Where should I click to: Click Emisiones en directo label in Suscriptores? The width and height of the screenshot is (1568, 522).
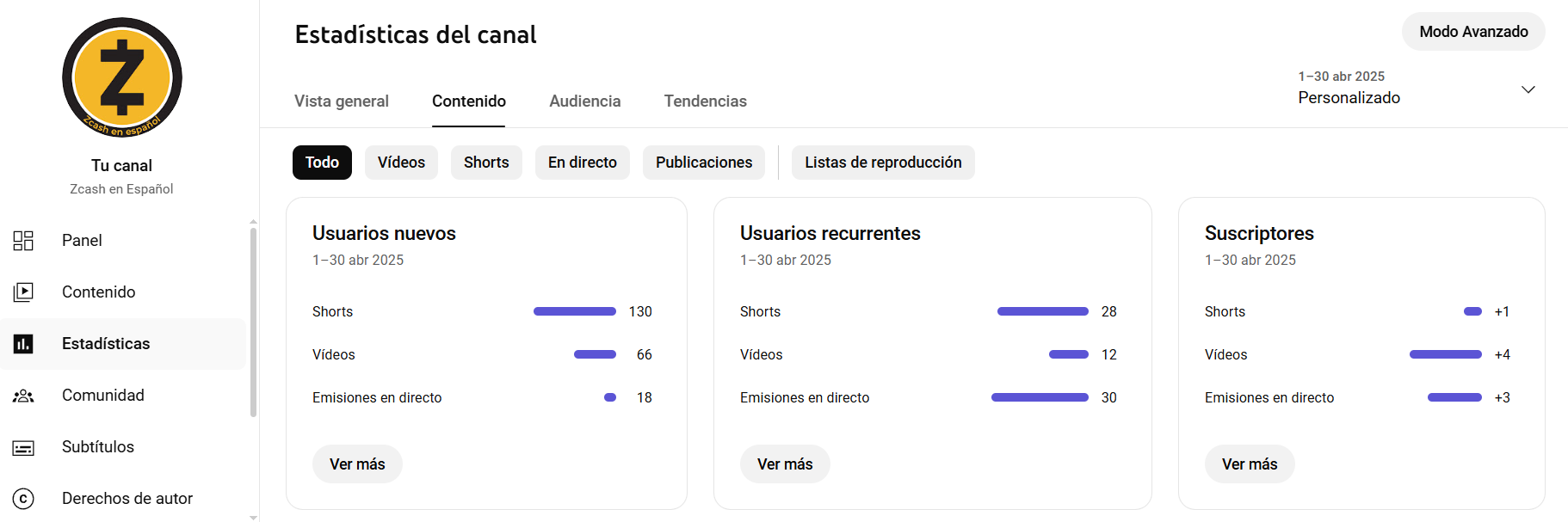pyautogui.click(x=1269, y=397)
